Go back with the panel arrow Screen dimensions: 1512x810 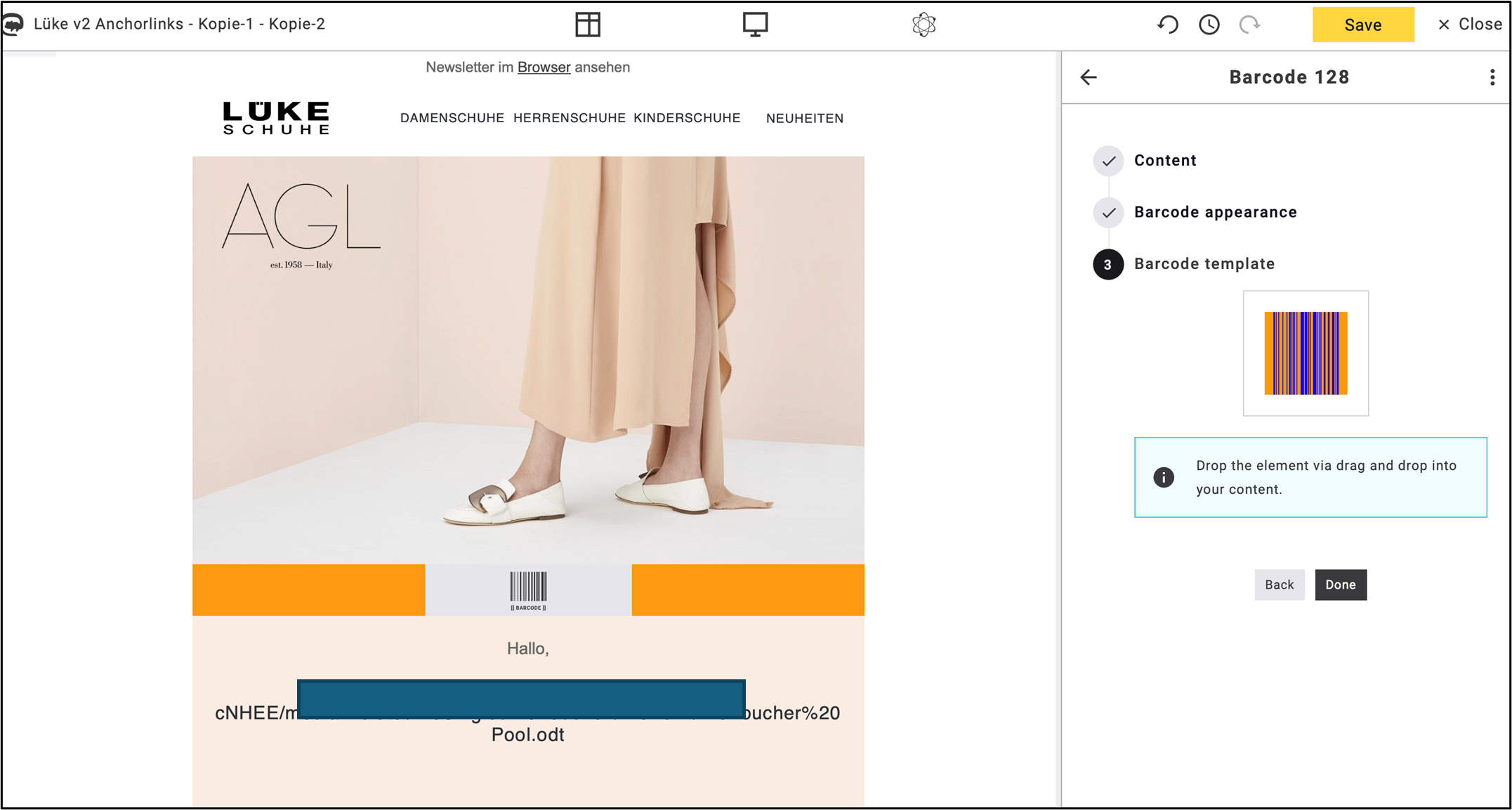[1089, 77]
